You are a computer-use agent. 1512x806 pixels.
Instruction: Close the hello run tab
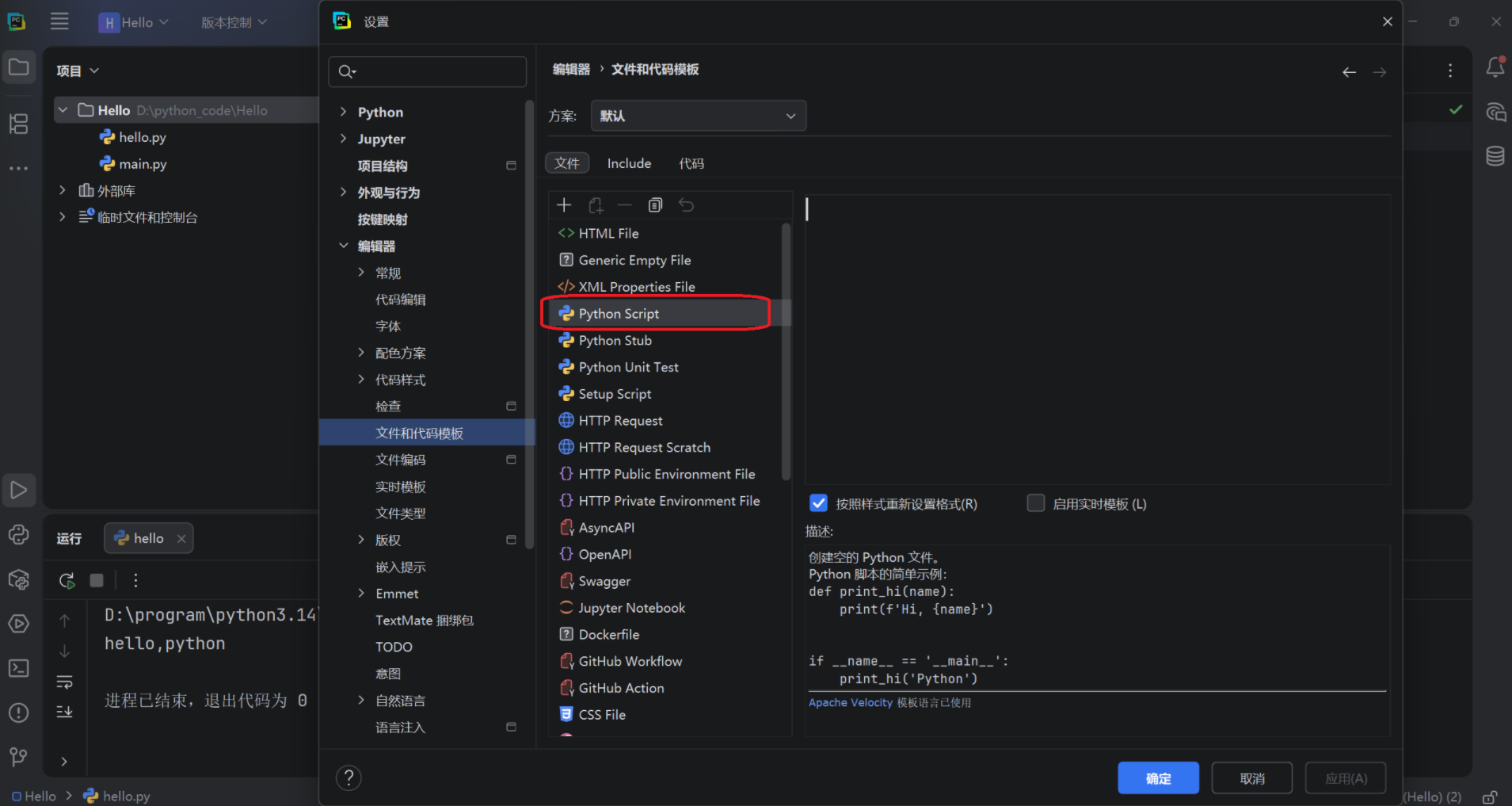tap(181, 538)
